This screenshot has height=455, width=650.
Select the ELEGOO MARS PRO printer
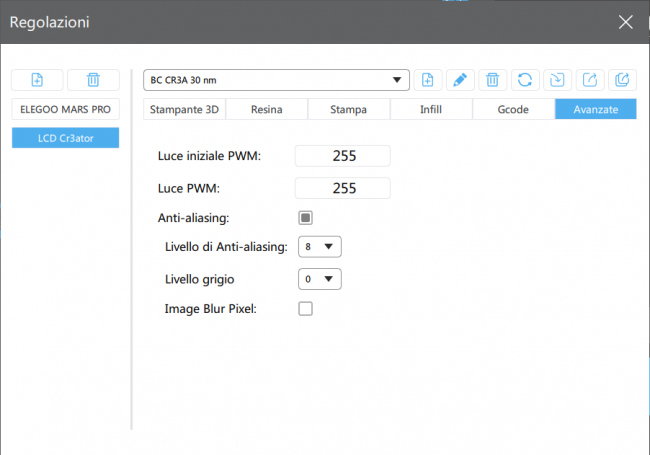pyautogui.click(x=65, y=109)
